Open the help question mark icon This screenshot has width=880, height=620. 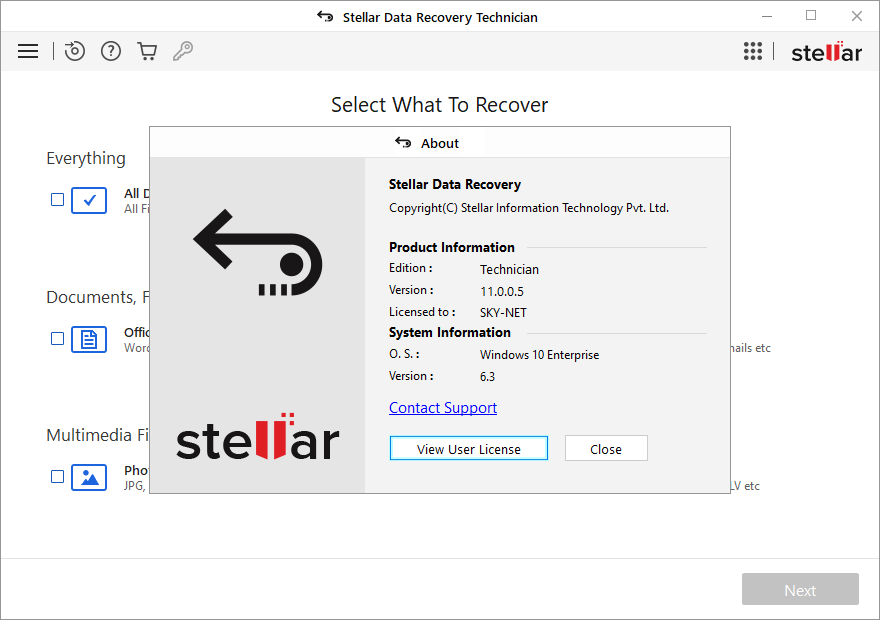pos(111,51)
